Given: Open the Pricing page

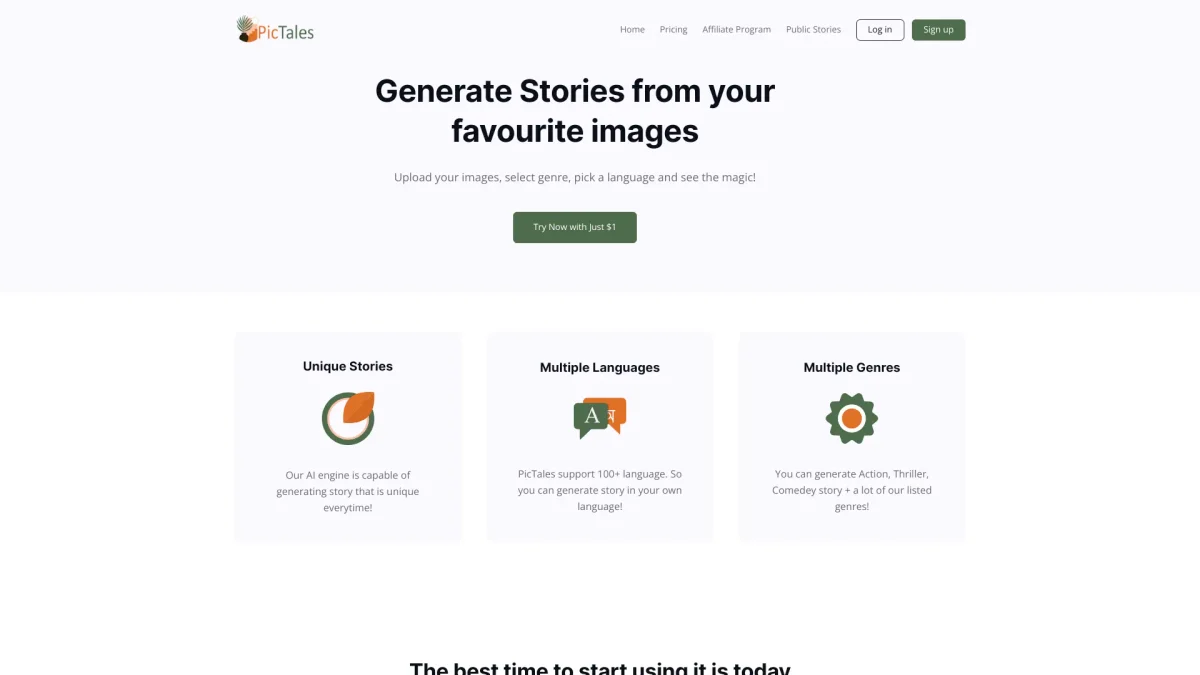Looking at the screenshot, I should click(673, 30).
